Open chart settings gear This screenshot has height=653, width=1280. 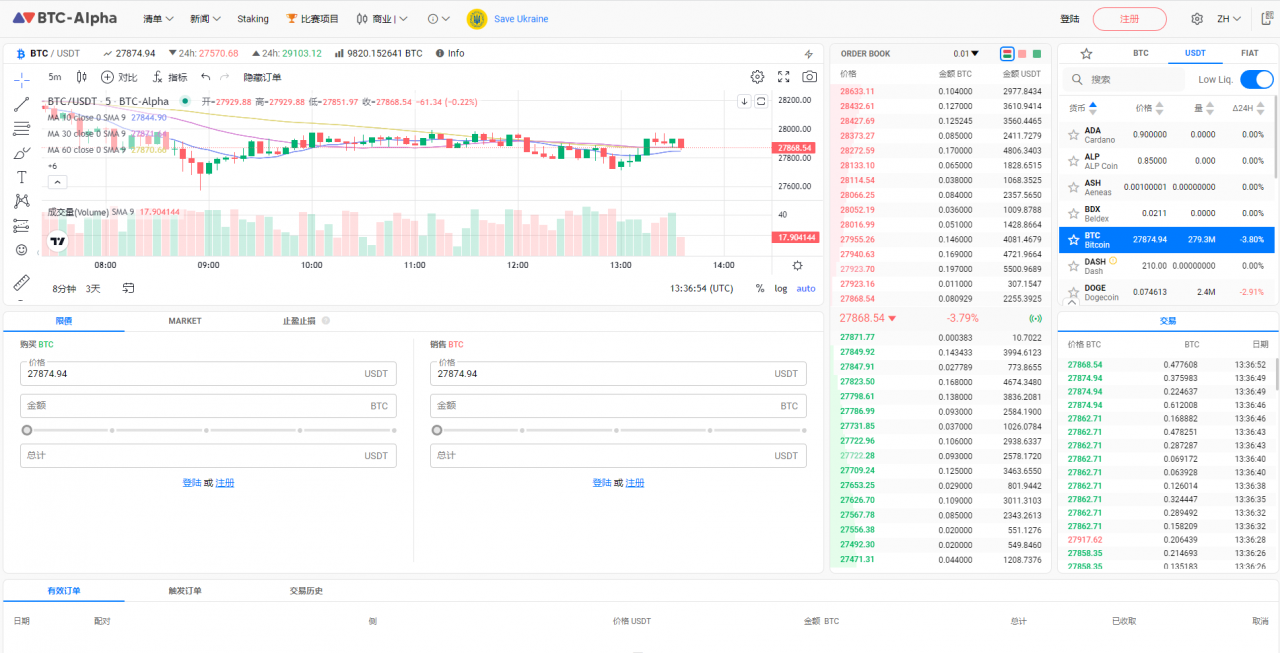point(758,77)
